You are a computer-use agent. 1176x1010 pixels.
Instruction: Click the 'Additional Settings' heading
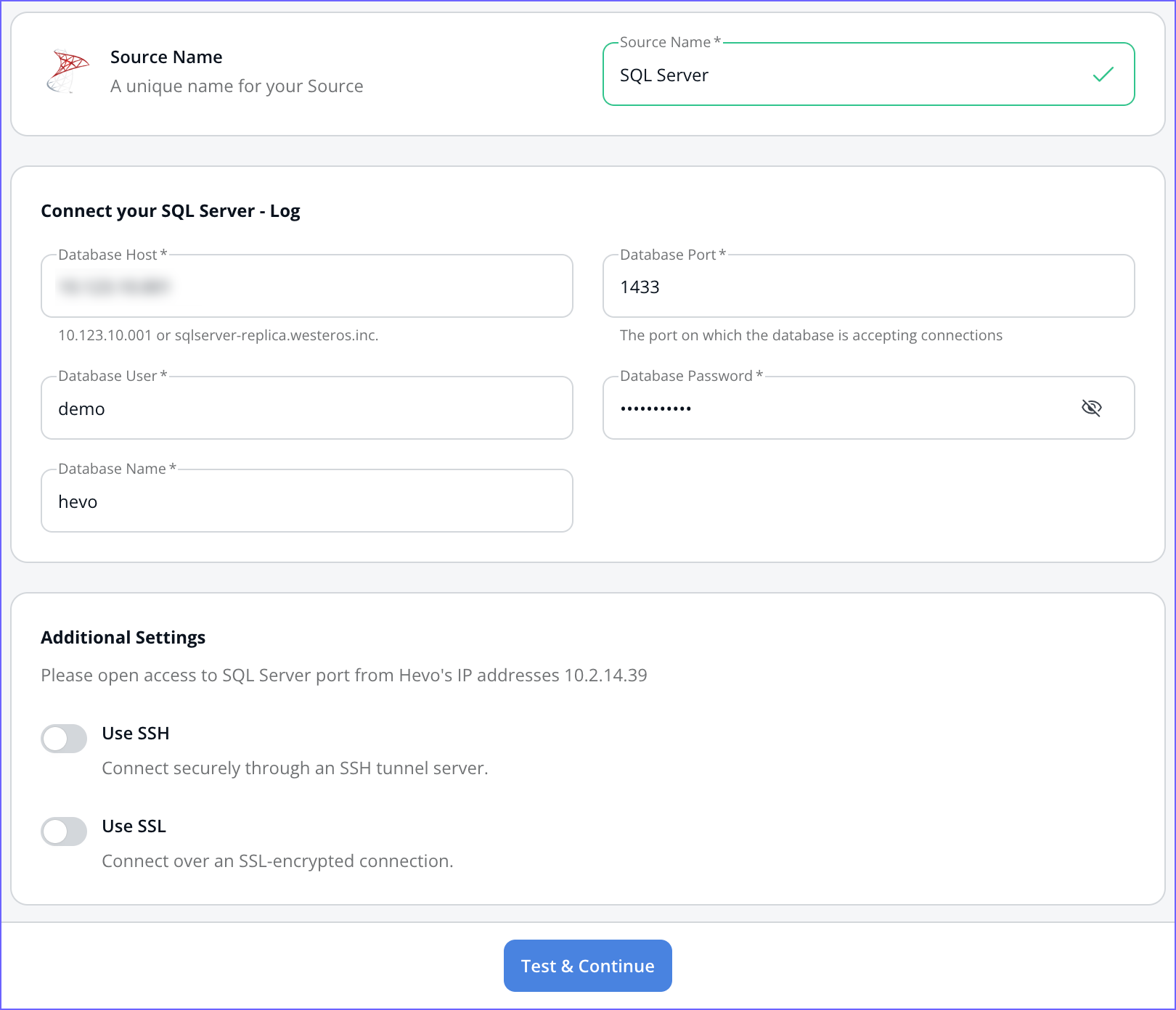point(123,638)
